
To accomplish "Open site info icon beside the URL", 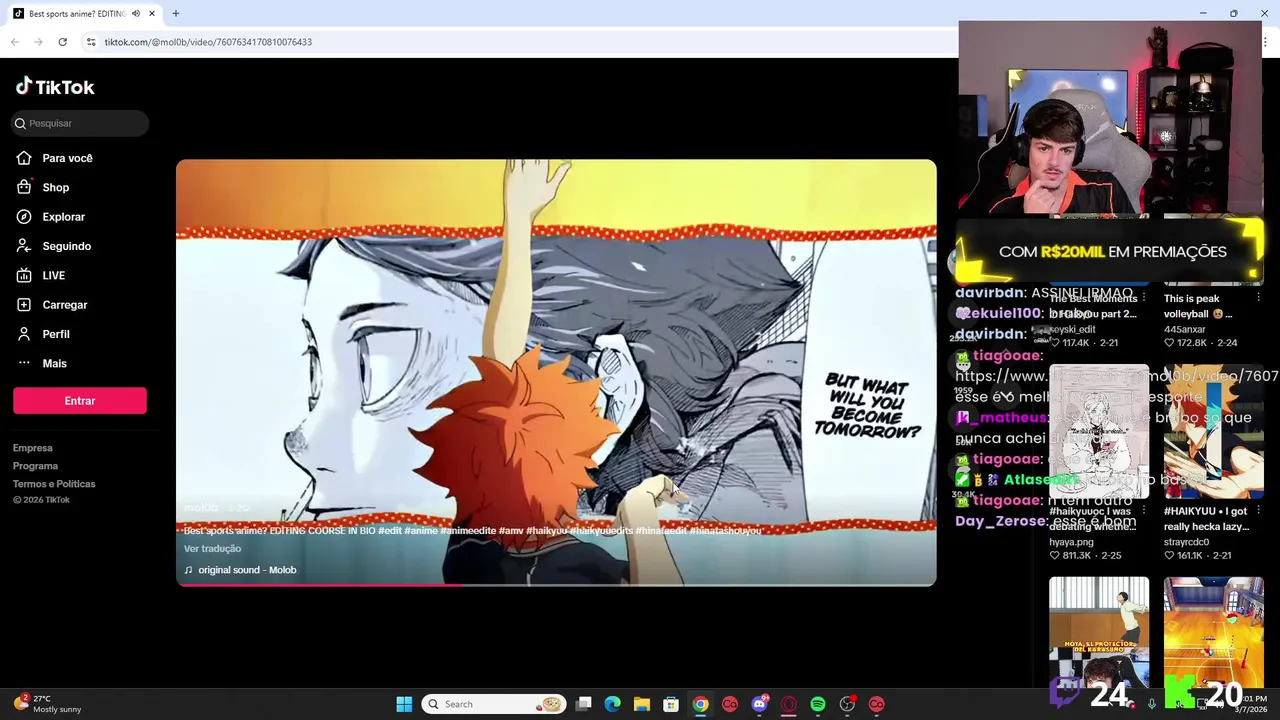I will (91, 42).
